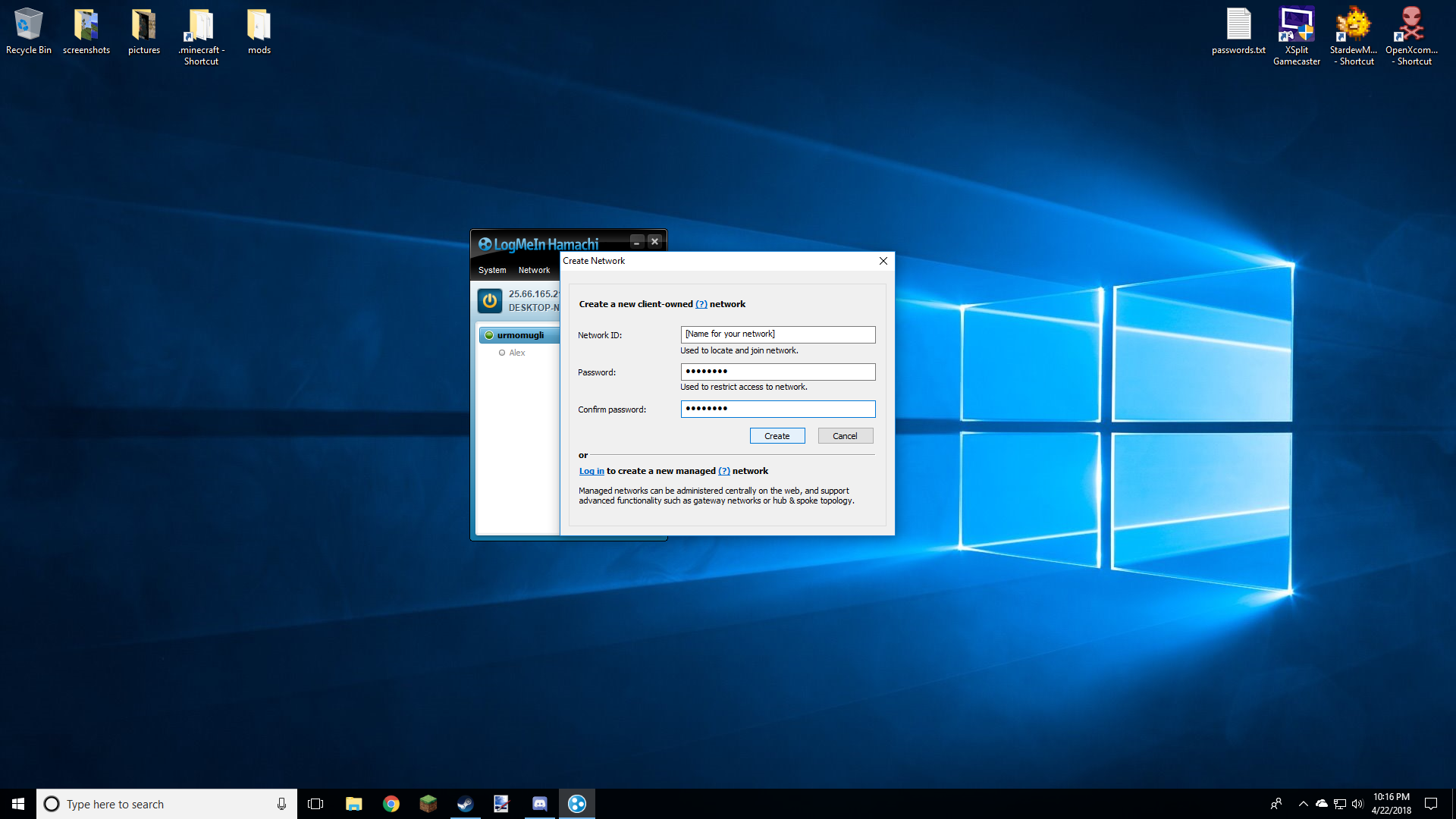Open client-owned network help link
The height and width of the screenshot is (819, 1456).
701,304
